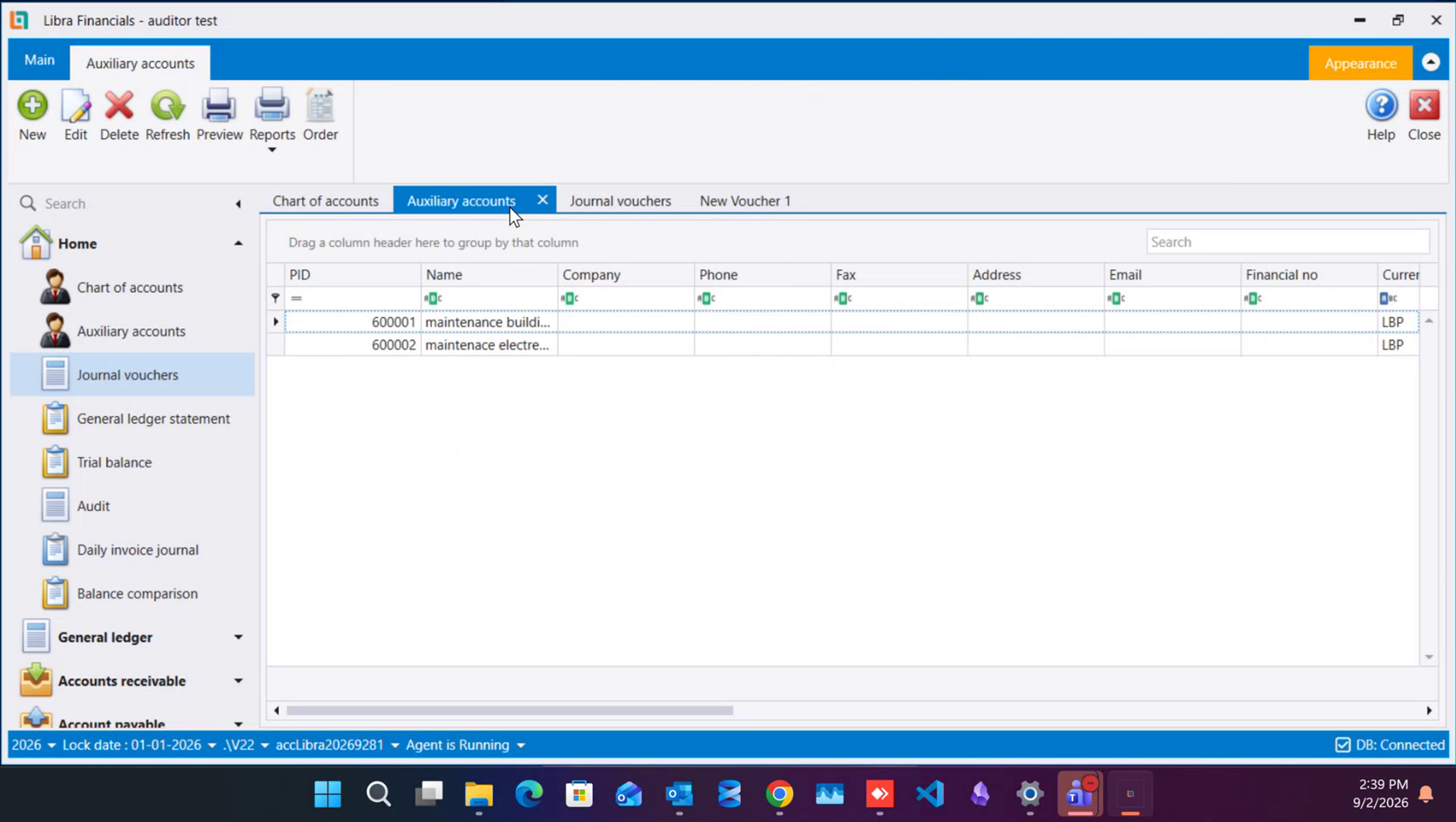Switch to Chart of accounts tab
Screen dimensions: 1456x822
tap(326, 201)
